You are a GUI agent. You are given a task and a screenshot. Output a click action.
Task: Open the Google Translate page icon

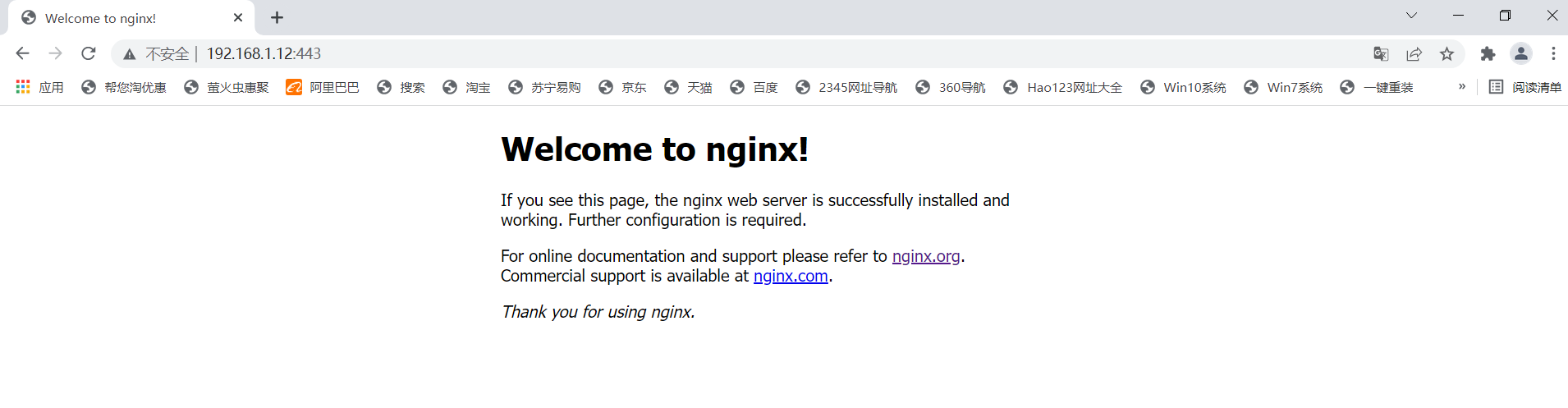[1381, 53]
